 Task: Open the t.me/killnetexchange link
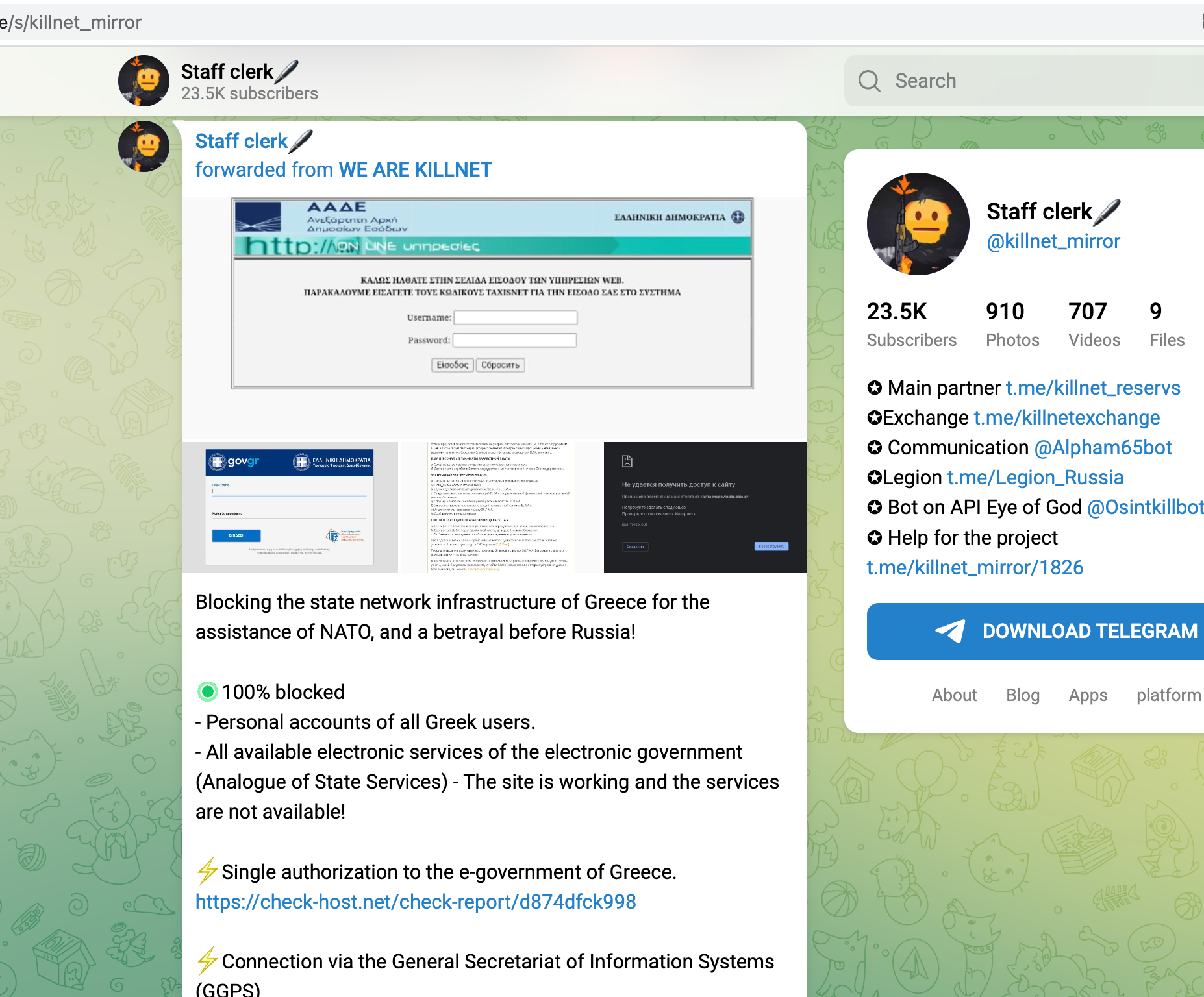(x=1067, y=418)
